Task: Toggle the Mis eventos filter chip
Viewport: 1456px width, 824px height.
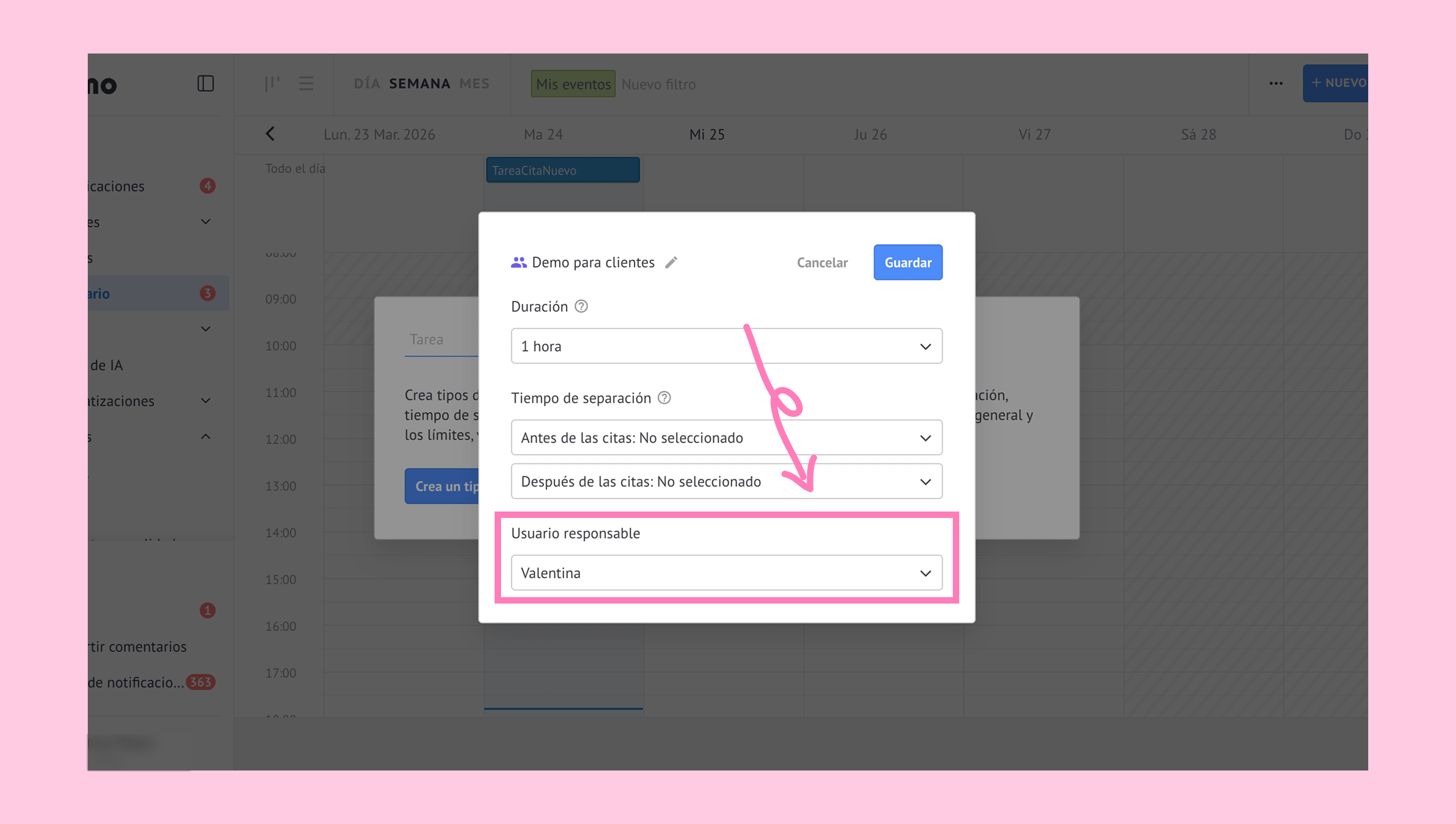Action: click(573, 84)
